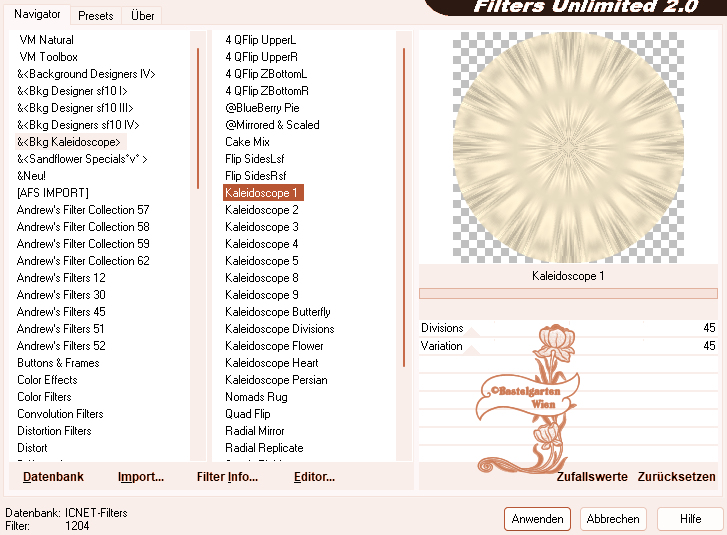This screenshot has width=727, height=535.
Task: Select the Distortion Filters category
Action: [54, 431]
